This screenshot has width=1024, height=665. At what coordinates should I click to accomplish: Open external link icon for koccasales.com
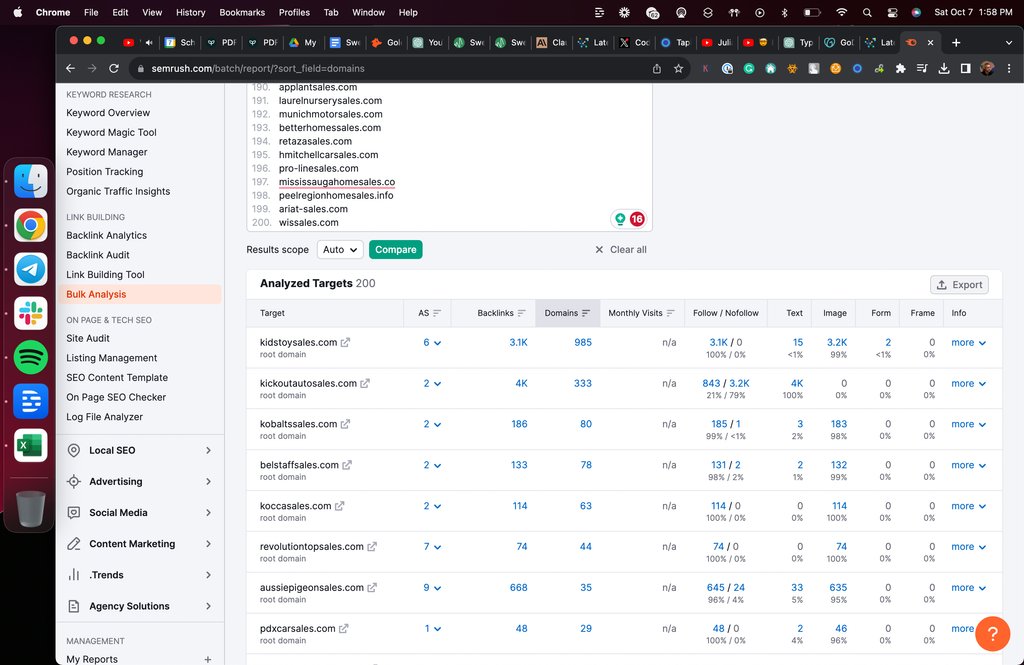[x=340, y=506]
